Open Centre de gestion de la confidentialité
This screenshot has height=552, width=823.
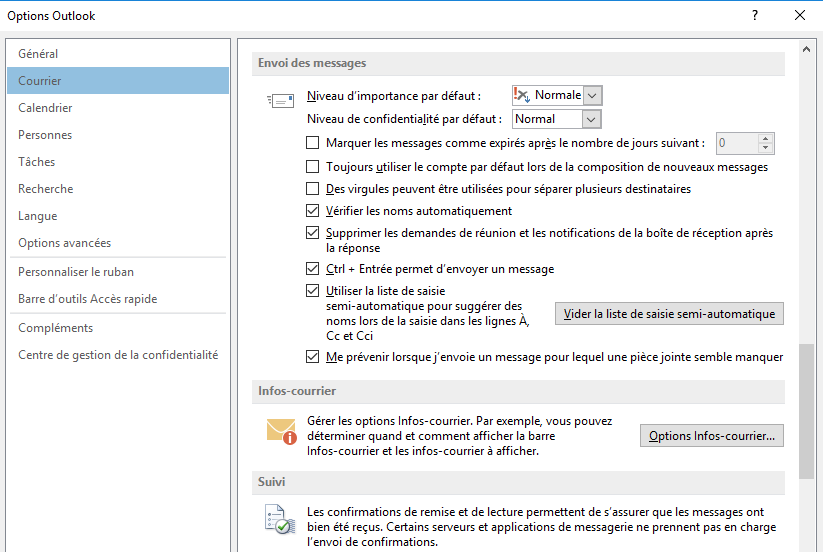pyautogui.click(x=118, y=355)
